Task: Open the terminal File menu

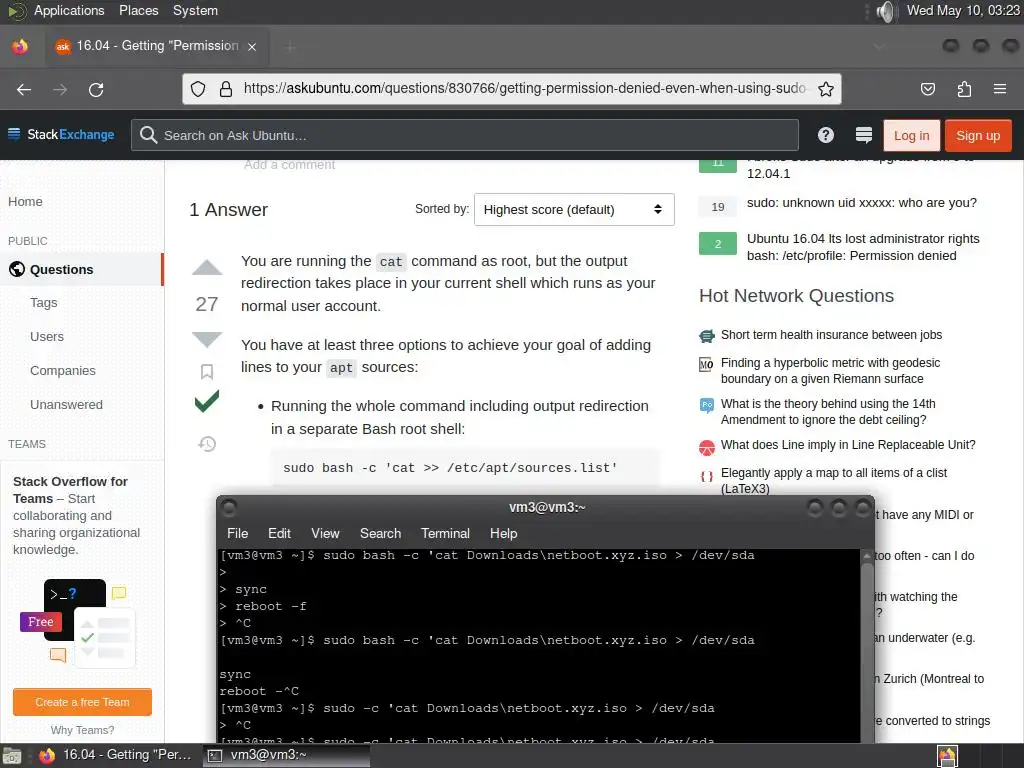Action: 237,533
